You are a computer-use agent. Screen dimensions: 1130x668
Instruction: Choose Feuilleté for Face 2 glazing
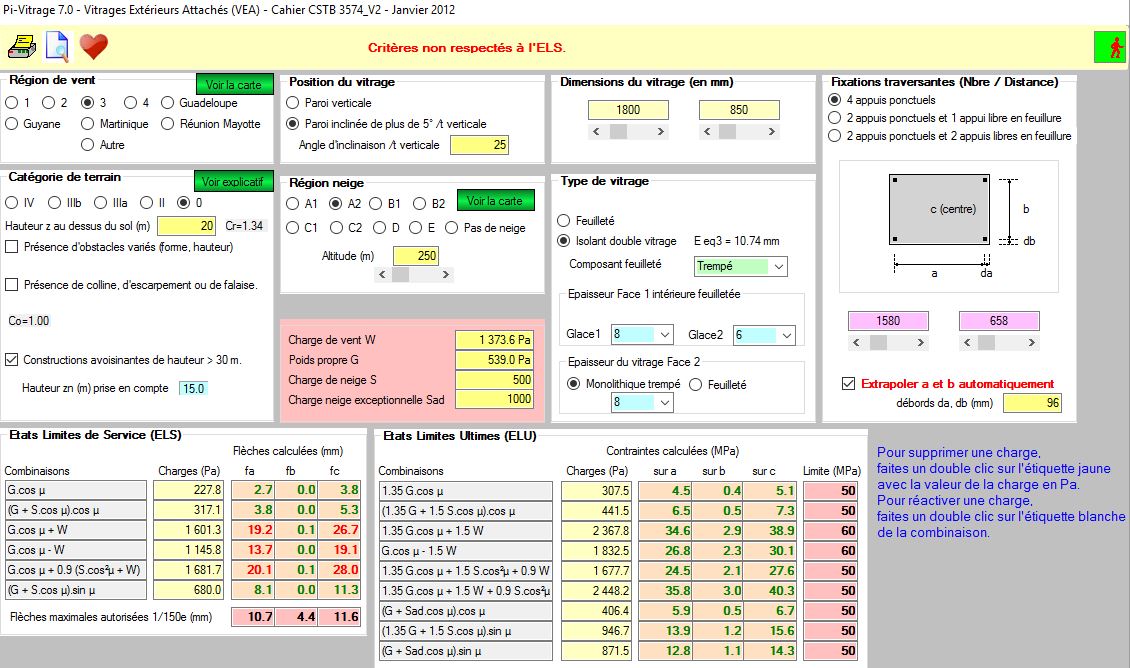pos(695,384)
